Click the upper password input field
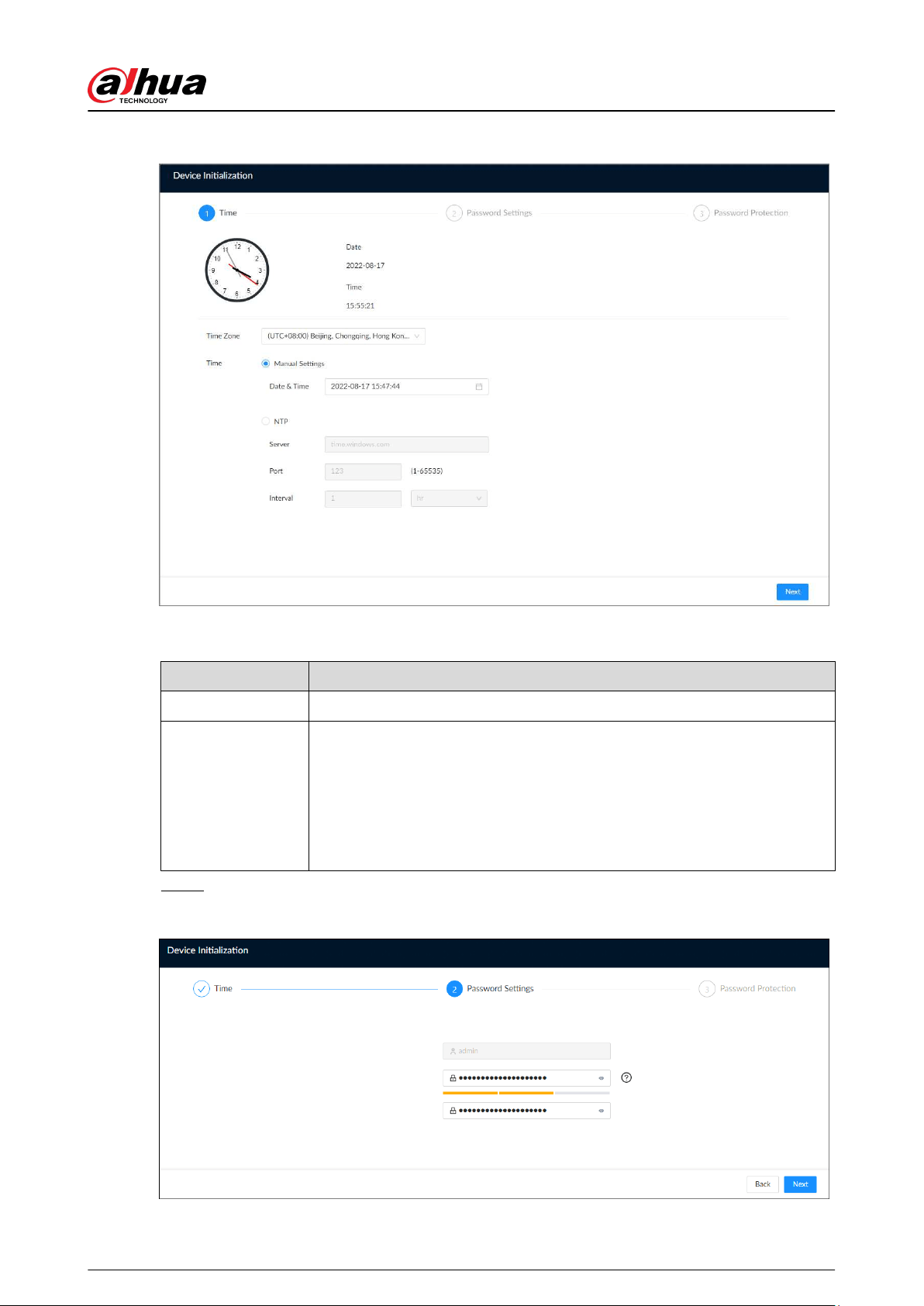This screenshot has height=1306, width=924. [526, 1078]
